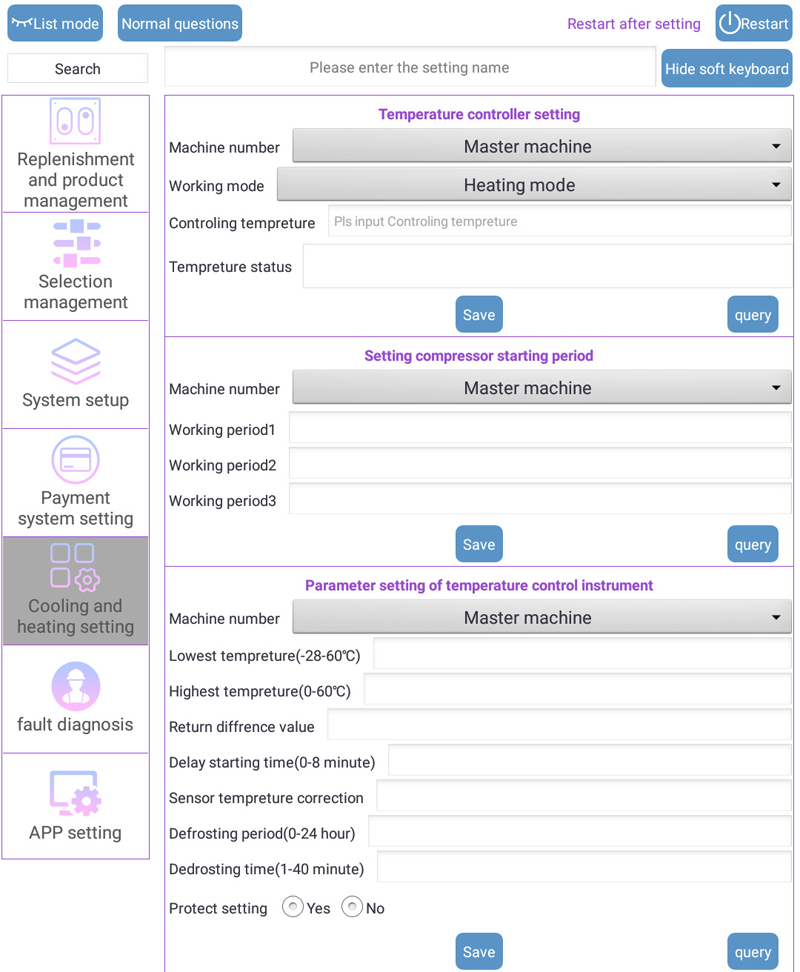Click the Selection management sliders icon
Image resolution: width=800 pixels, height=972 pixels.
tap(77, 243)
